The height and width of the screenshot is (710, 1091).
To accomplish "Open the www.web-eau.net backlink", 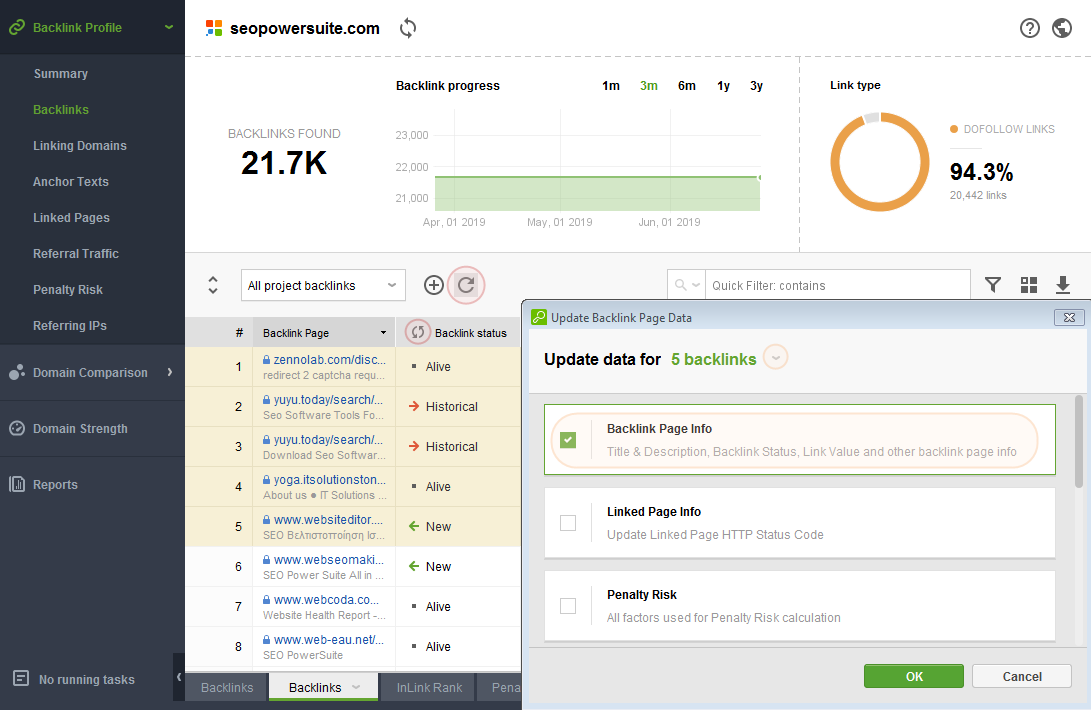I will tap(328, 640).
